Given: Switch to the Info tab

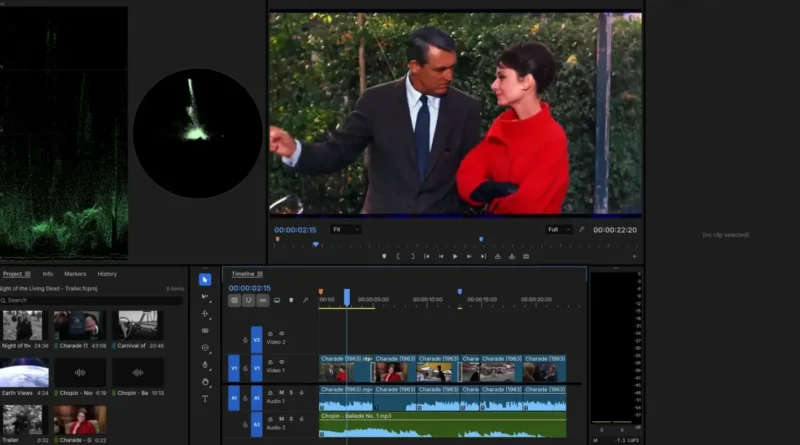Looking at the screenshot, I should point(47,274).
